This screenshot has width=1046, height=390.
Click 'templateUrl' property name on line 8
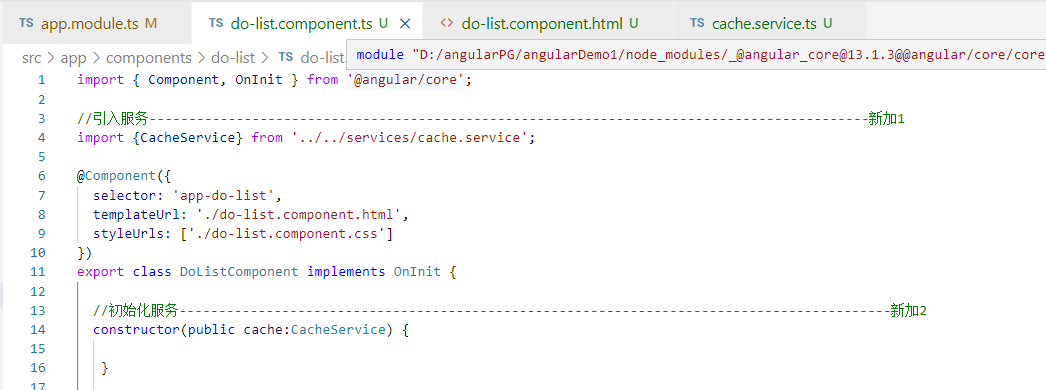point(137,215)
